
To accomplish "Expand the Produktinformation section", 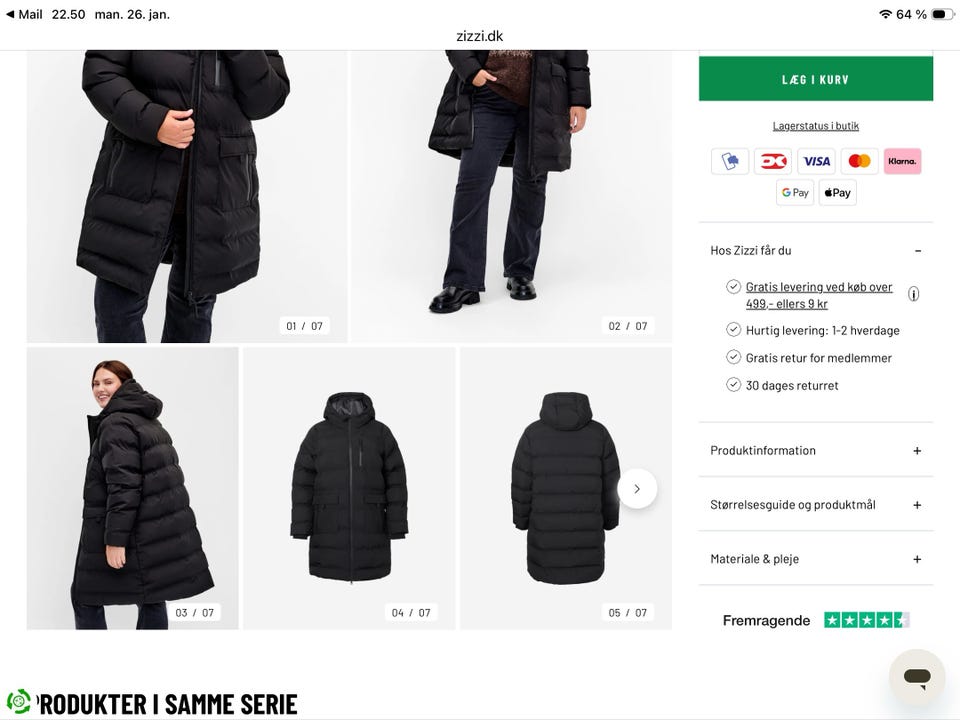I will point(917,451).
